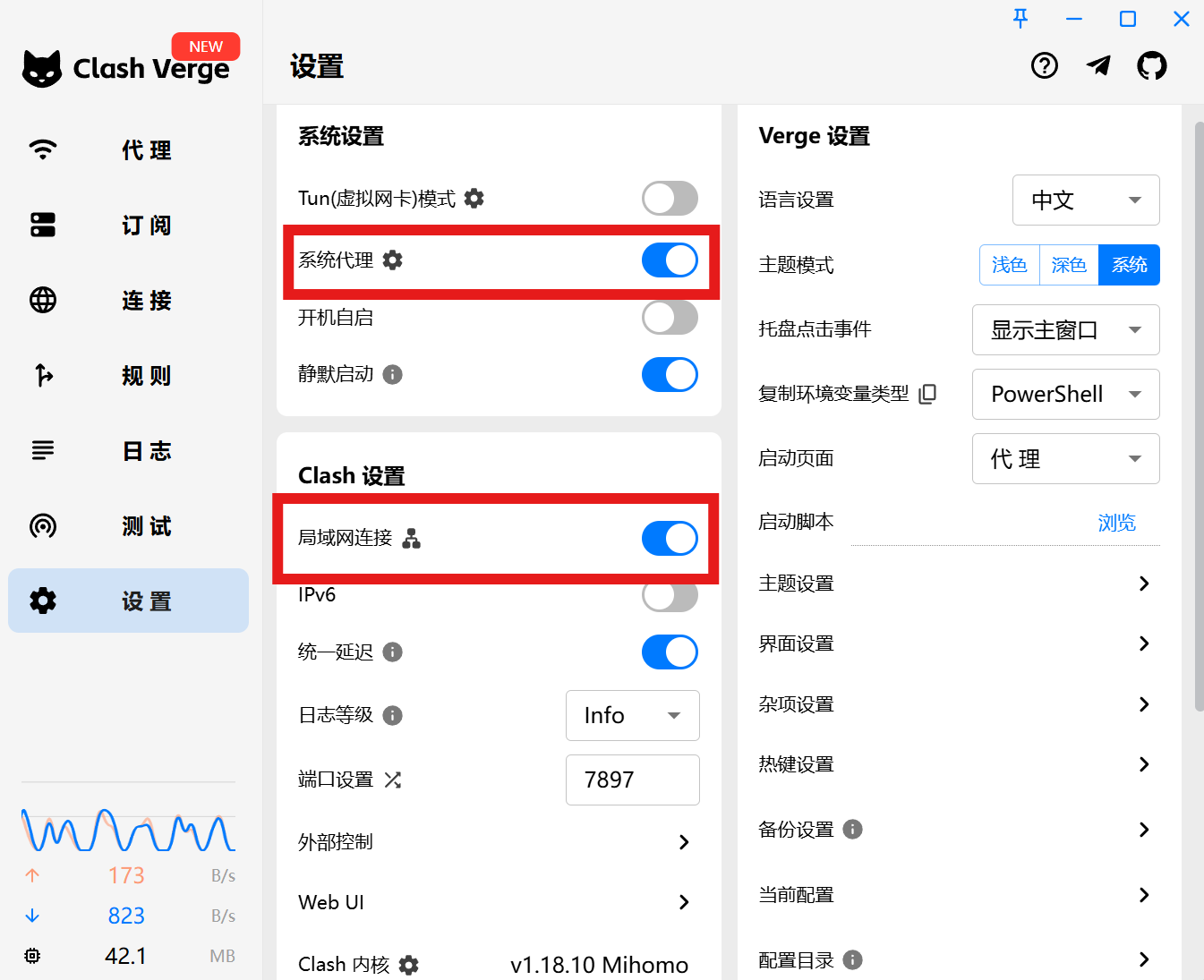Click the connections globe sidebar icon
The width and height of the screenshot is (1204, 980).
coord(43,300)
